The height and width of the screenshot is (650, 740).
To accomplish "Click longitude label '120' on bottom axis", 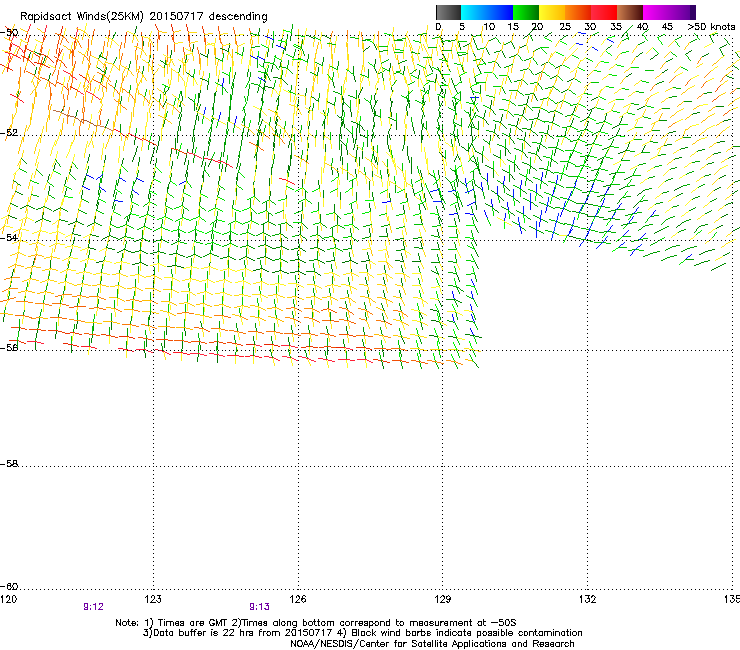I will tap(8, 599).
